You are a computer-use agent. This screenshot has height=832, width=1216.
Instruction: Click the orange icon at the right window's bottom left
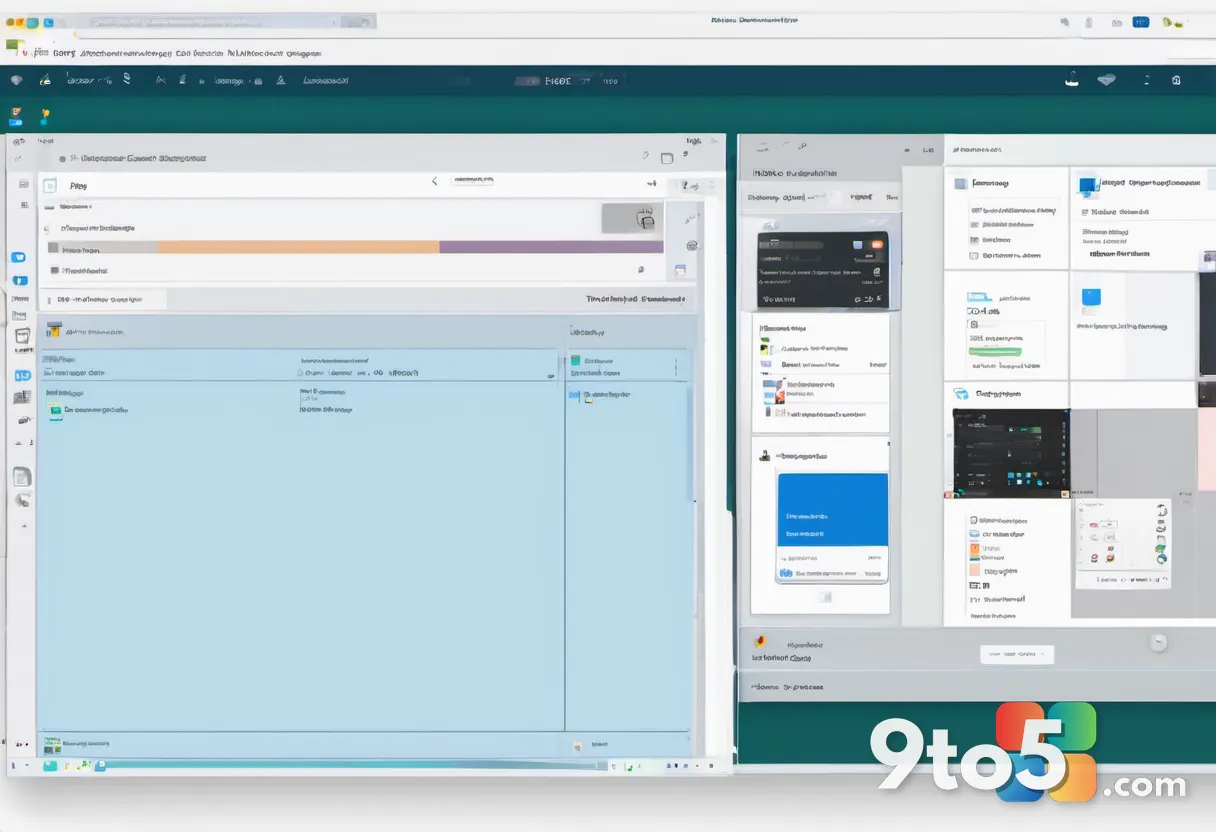click(x=760, y=643)
